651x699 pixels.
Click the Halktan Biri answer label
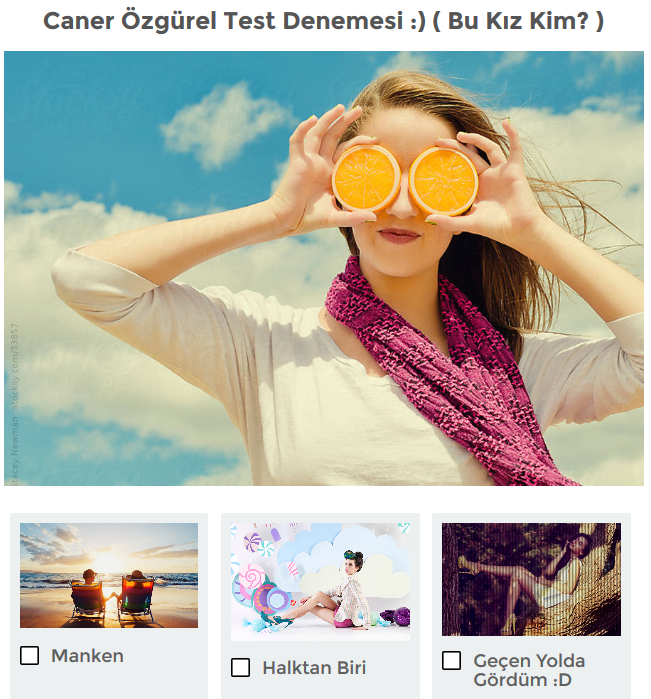[x=314, y=668]
